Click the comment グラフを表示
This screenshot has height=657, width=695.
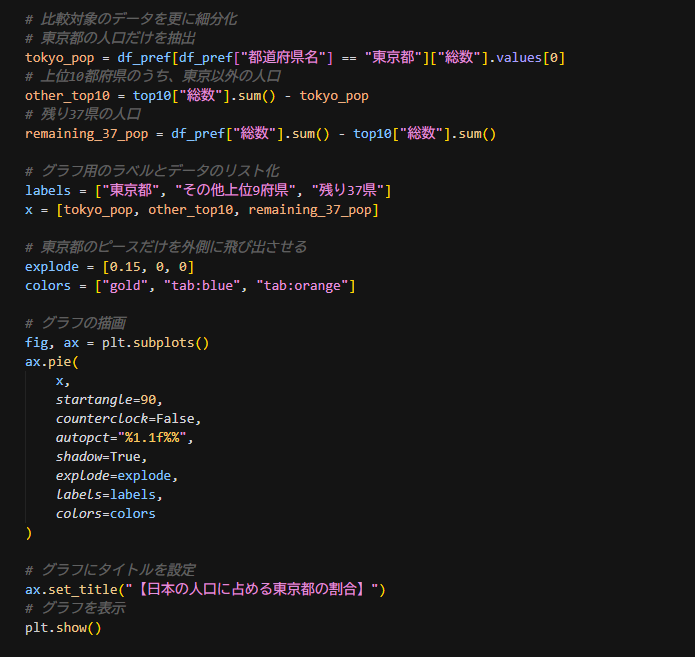(76, 609)
